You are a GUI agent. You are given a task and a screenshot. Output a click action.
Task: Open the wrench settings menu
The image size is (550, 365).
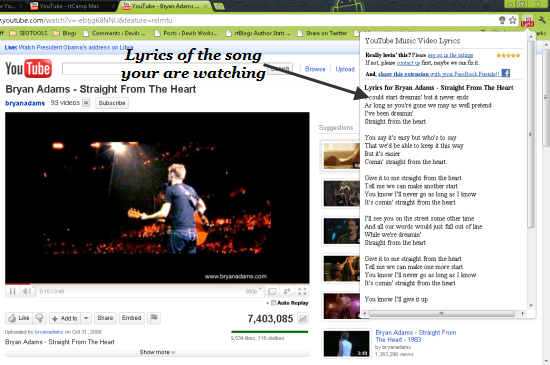pos(542,20)
